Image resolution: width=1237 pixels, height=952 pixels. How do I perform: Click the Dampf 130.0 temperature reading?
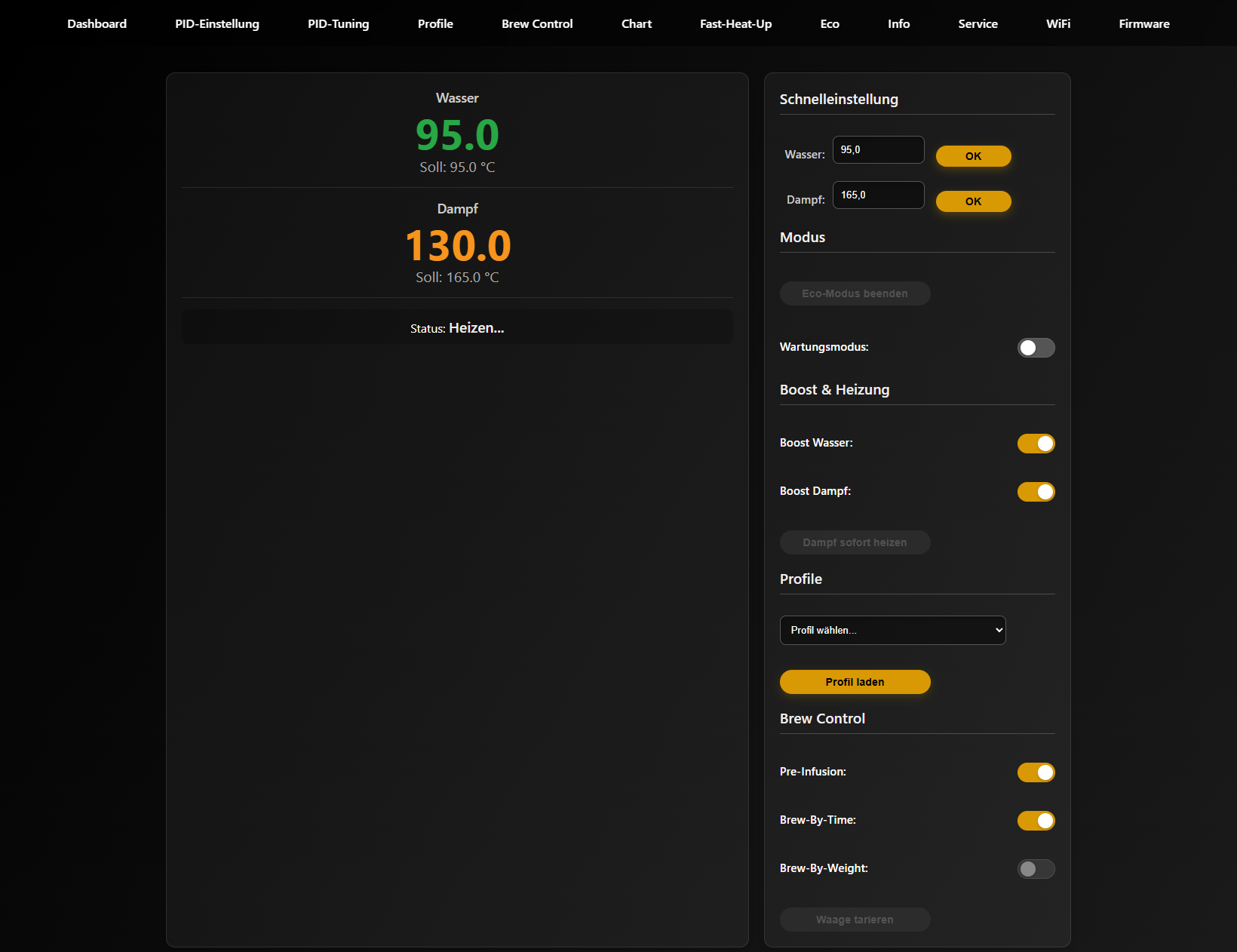[457, 246]
